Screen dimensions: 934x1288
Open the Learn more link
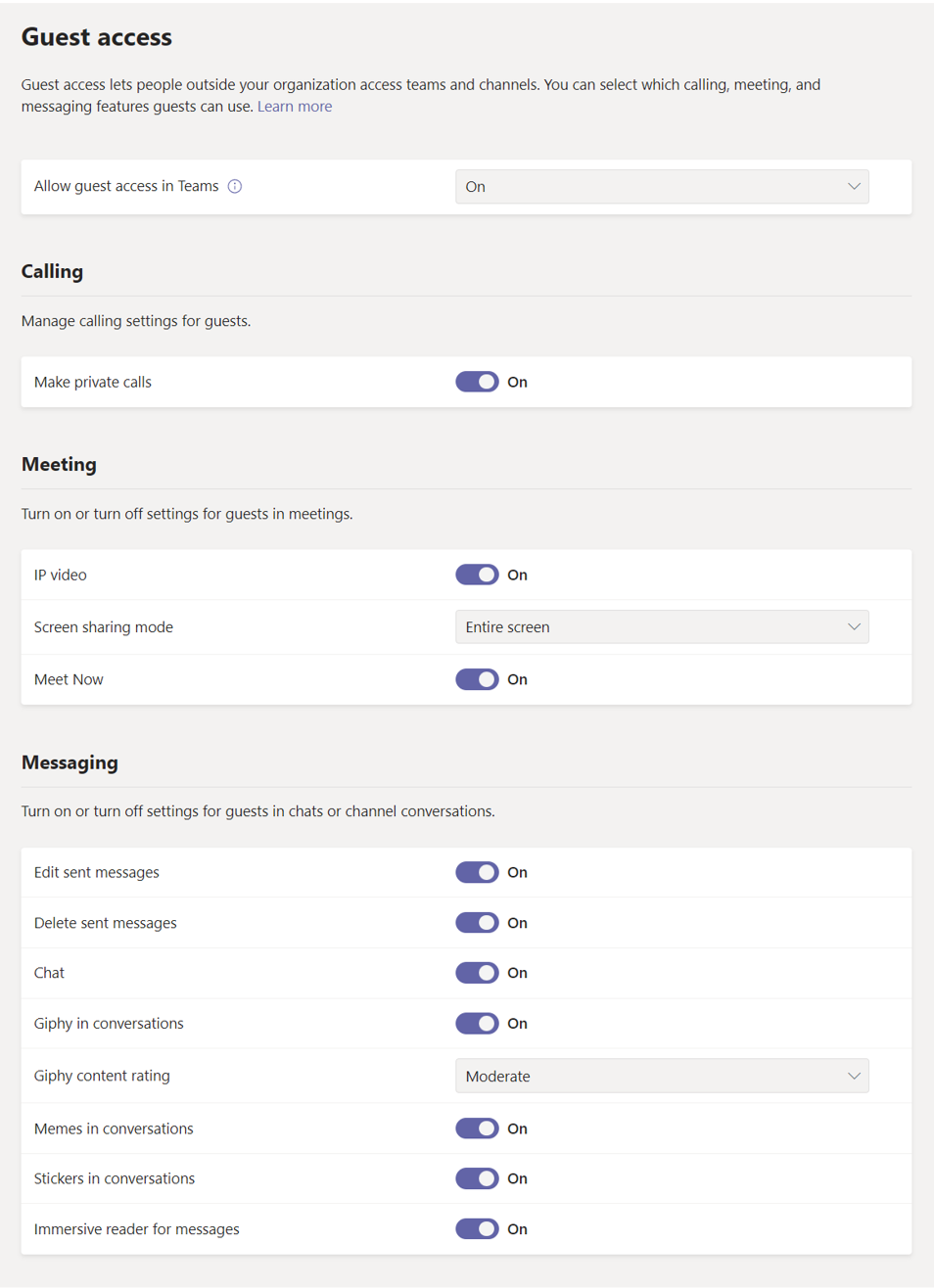pyautogui.click(x=294, y=106)
